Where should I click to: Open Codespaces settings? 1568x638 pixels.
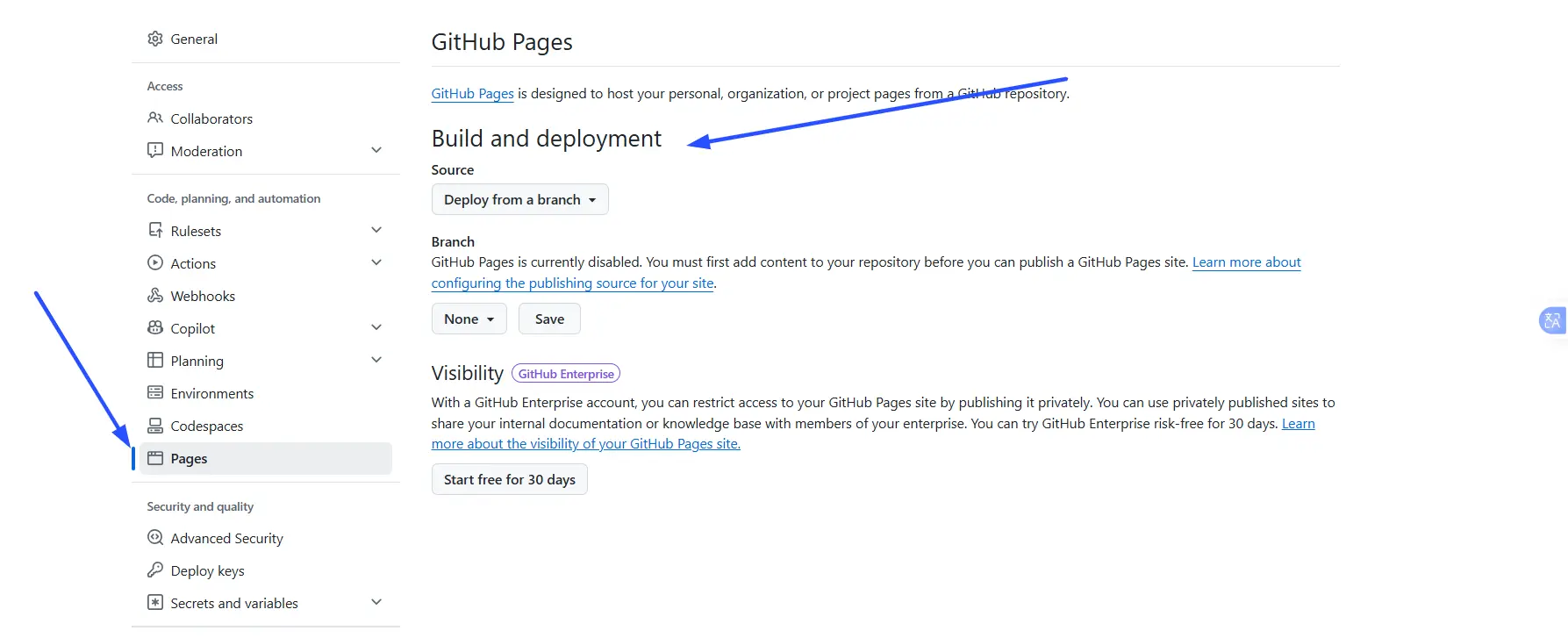pyautogui.click(x=266, y=426)
